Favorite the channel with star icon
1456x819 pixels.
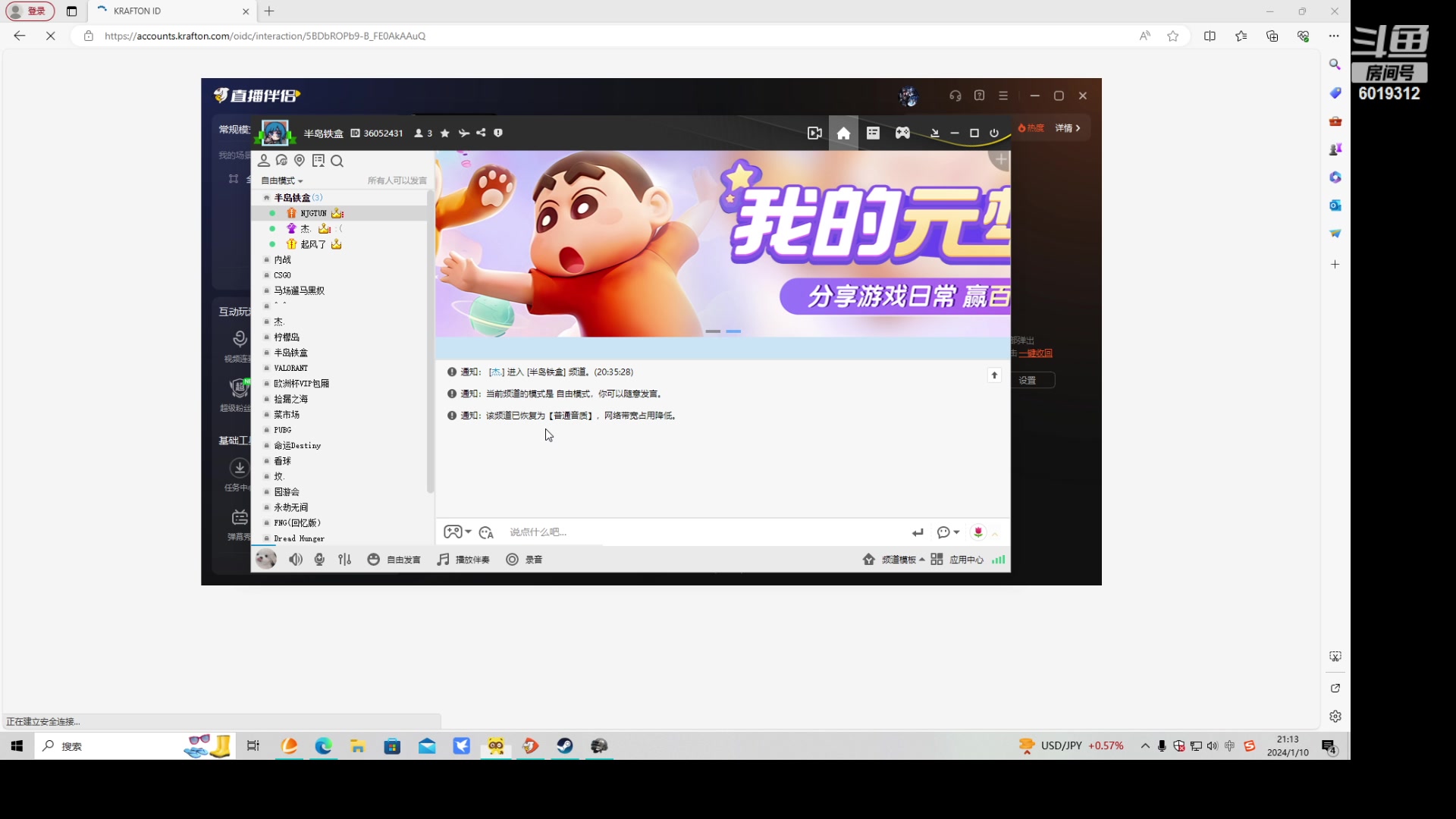click(x=445, y=133)
